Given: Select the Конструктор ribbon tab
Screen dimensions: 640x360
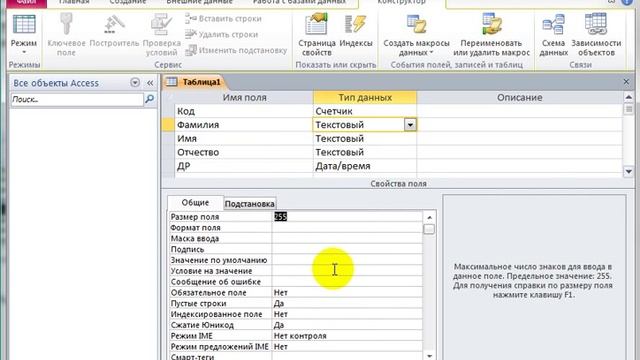Looking at the screenshot, I should click(402, 2).
